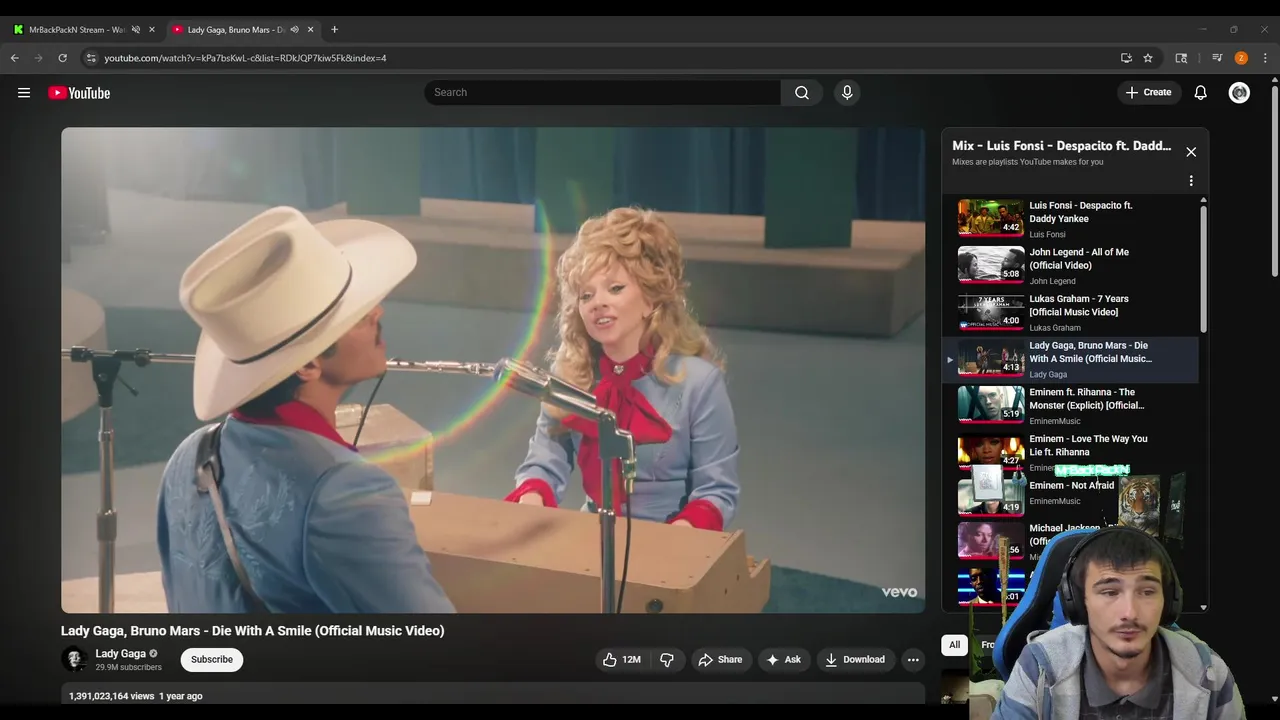The width and height of the screenshot is (1280, 720).
Task: Open the Mix playlist three-dot options
Action: (x=1191, y=181)
